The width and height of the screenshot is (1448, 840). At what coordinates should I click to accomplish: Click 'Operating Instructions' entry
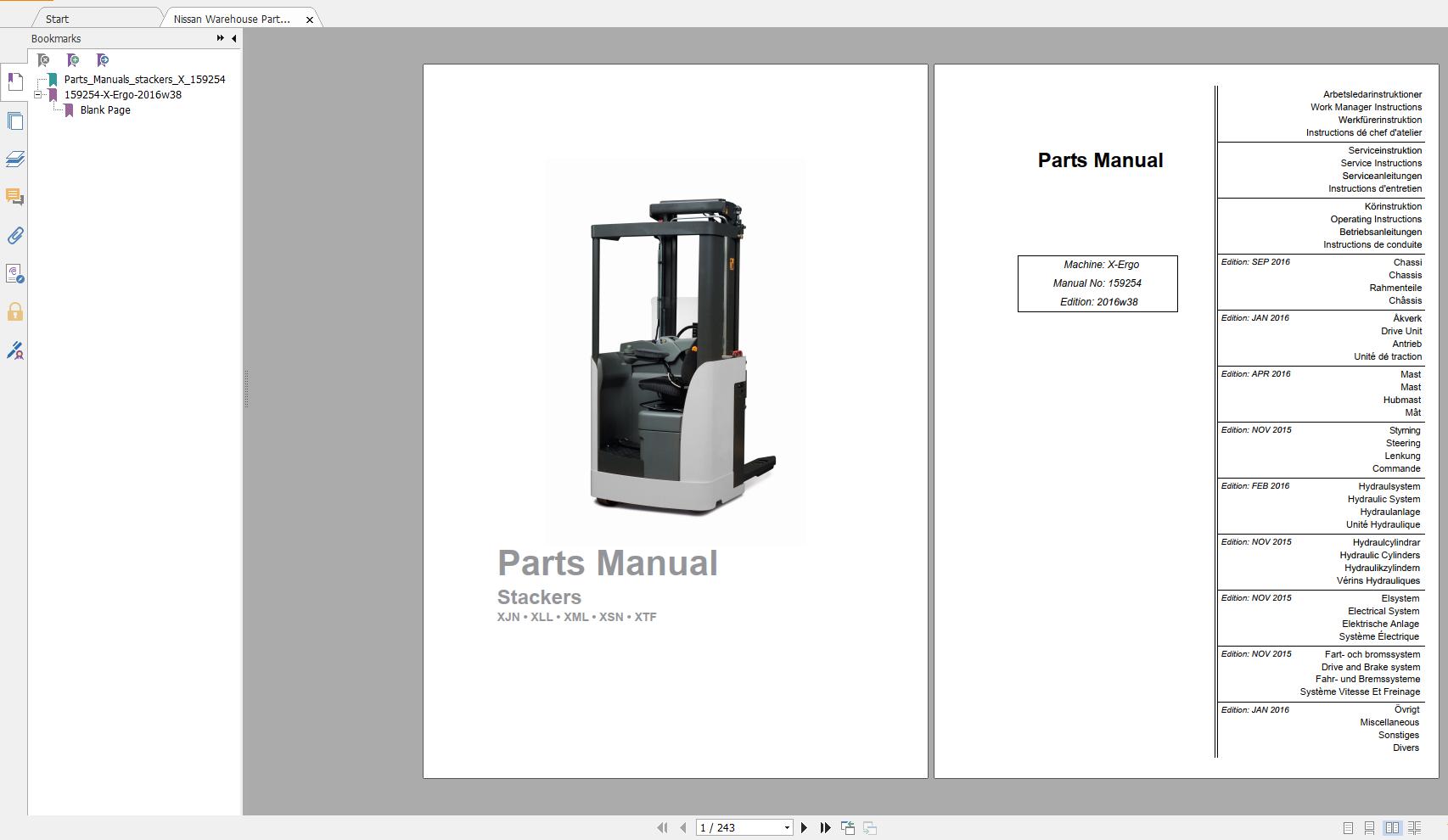(1376, 220)
